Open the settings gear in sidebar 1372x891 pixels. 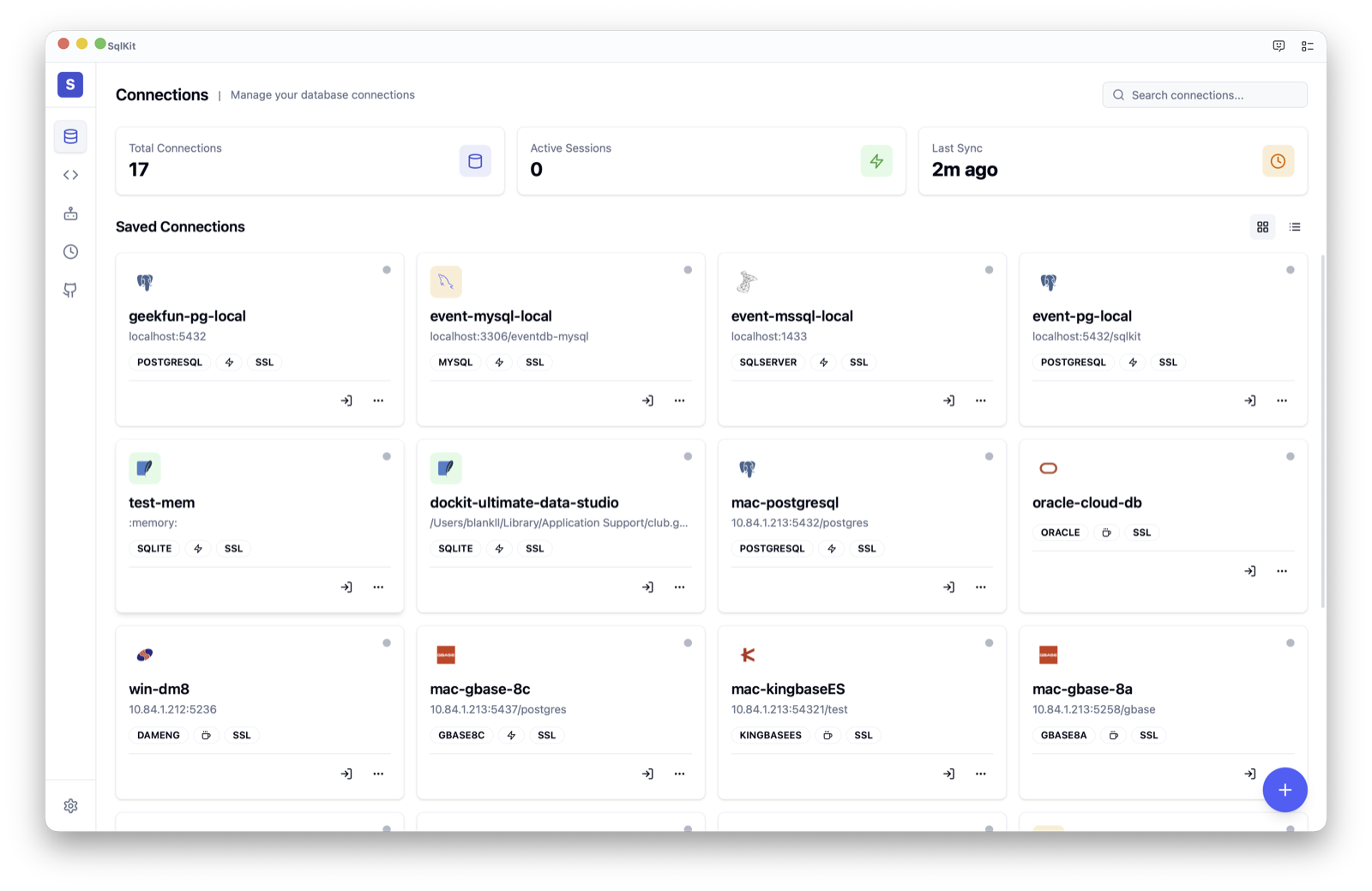click(70, 806)
